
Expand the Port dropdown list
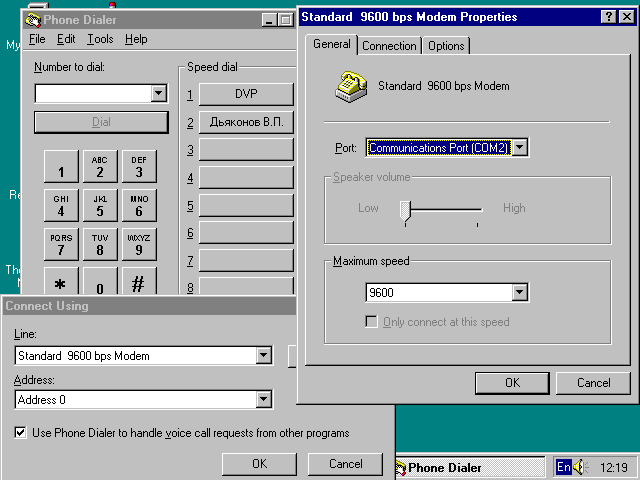coord(520,148)
